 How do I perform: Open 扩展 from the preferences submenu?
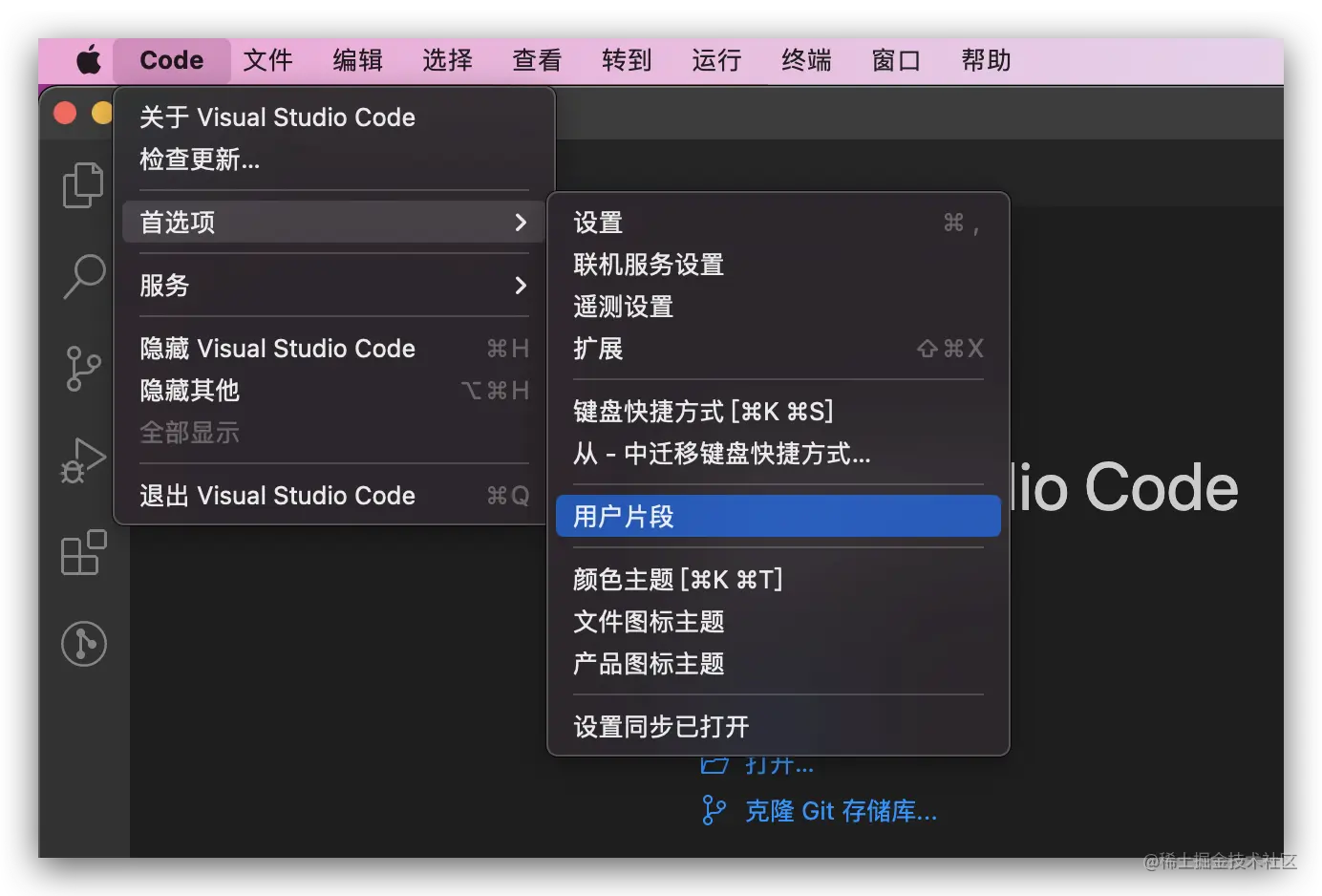pyautogui.click(x=778, y=349)
